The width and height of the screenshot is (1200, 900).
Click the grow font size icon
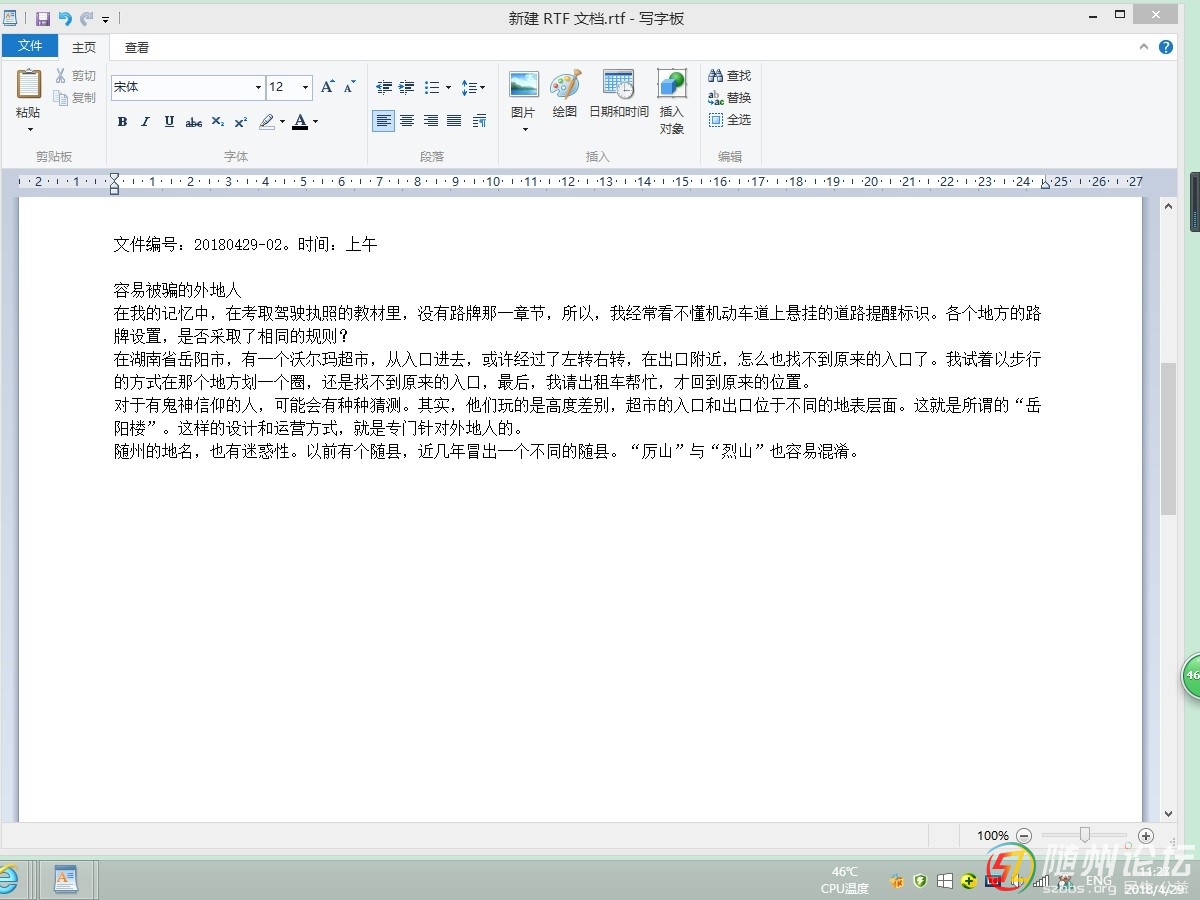tap(327, 88)
